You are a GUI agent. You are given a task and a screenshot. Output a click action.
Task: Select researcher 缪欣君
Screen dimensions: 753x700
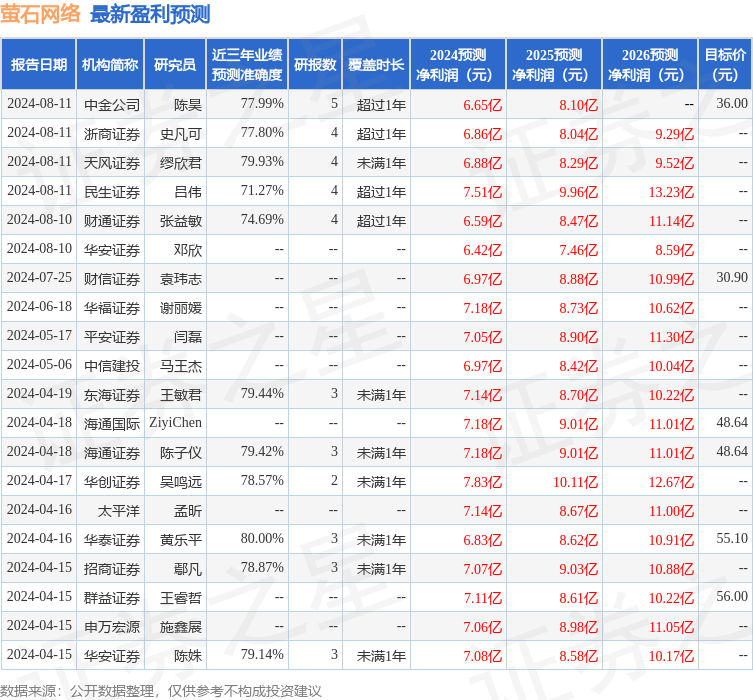tap(181, 163)
